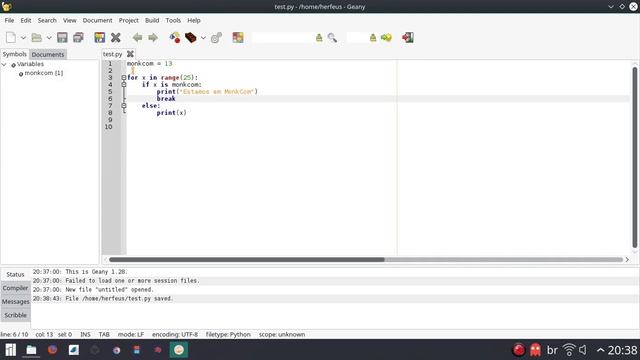This screenshot has width=640, height=360.
Task: Click the Run/Execute gears icon
Action: [216, 38]
